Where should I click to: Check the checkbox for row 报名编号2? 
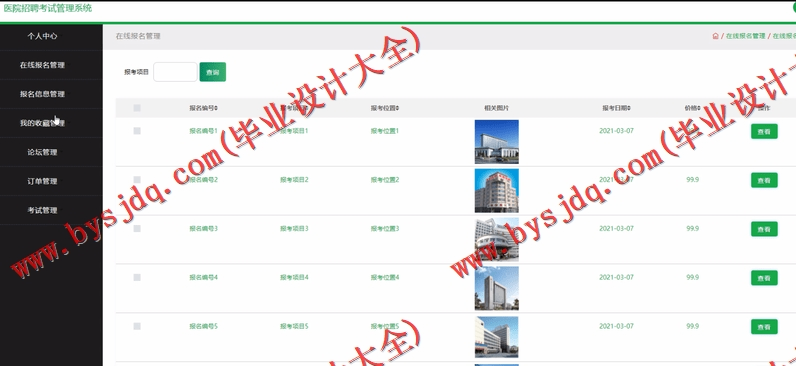pos(137,180)
